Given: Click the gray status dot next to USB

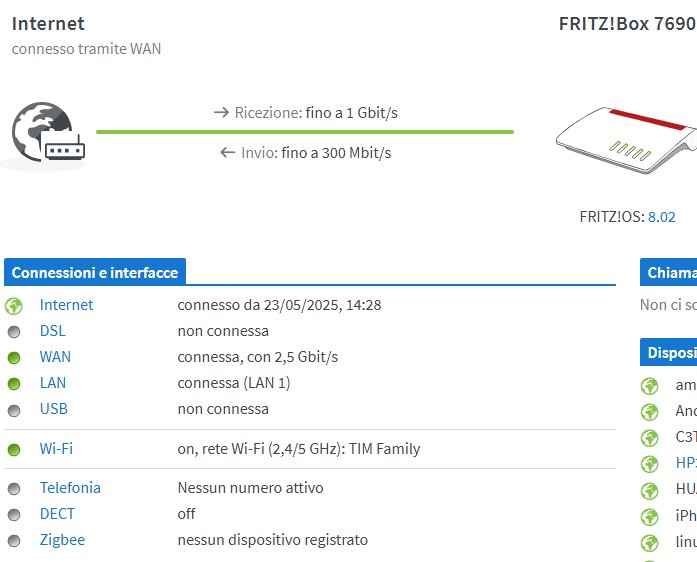Looking at the screenshot, I should tap(14, 410).
